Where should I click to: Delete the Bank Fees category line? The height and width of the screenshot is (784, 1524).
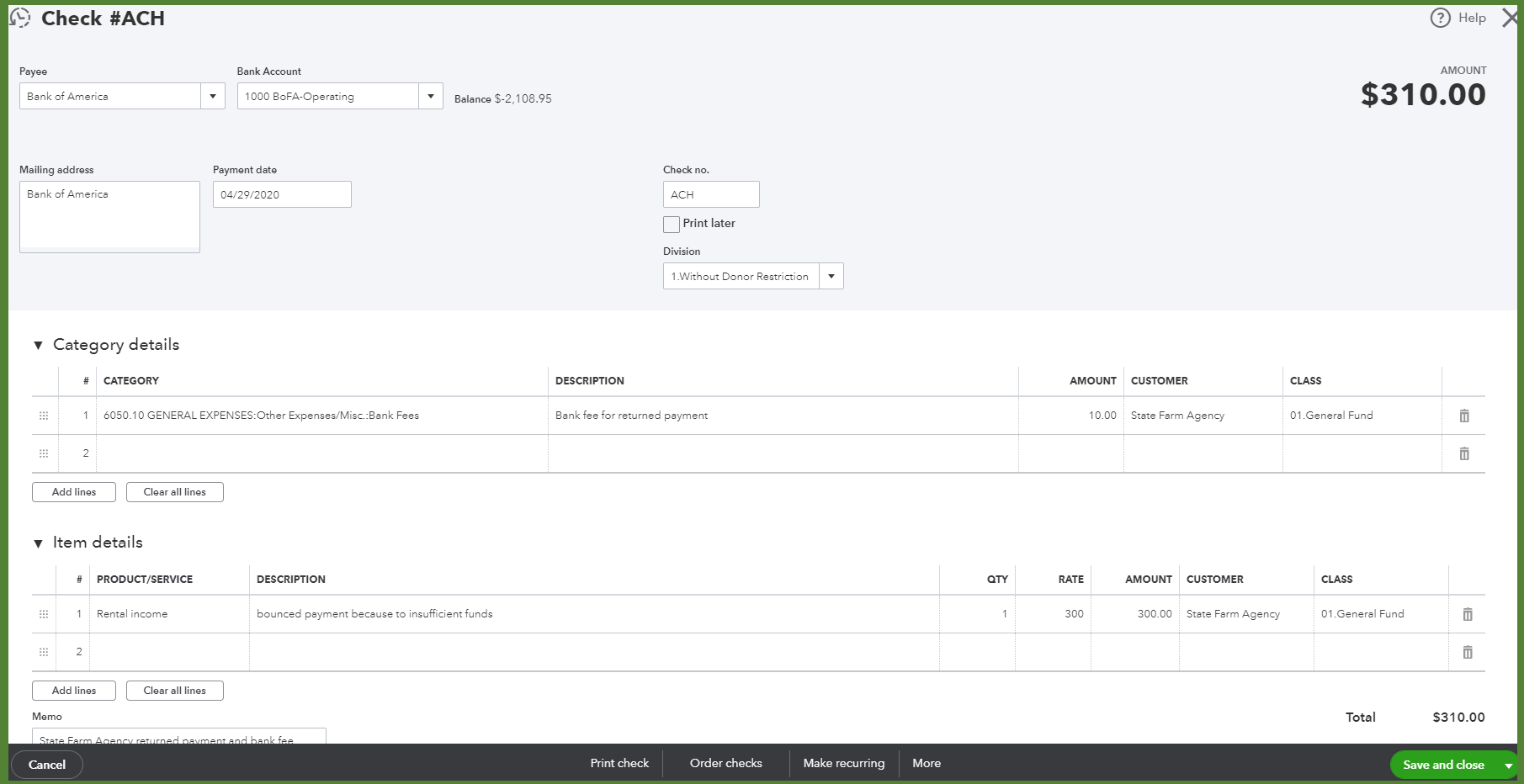pyautogui.click(x=1464, y=416)
